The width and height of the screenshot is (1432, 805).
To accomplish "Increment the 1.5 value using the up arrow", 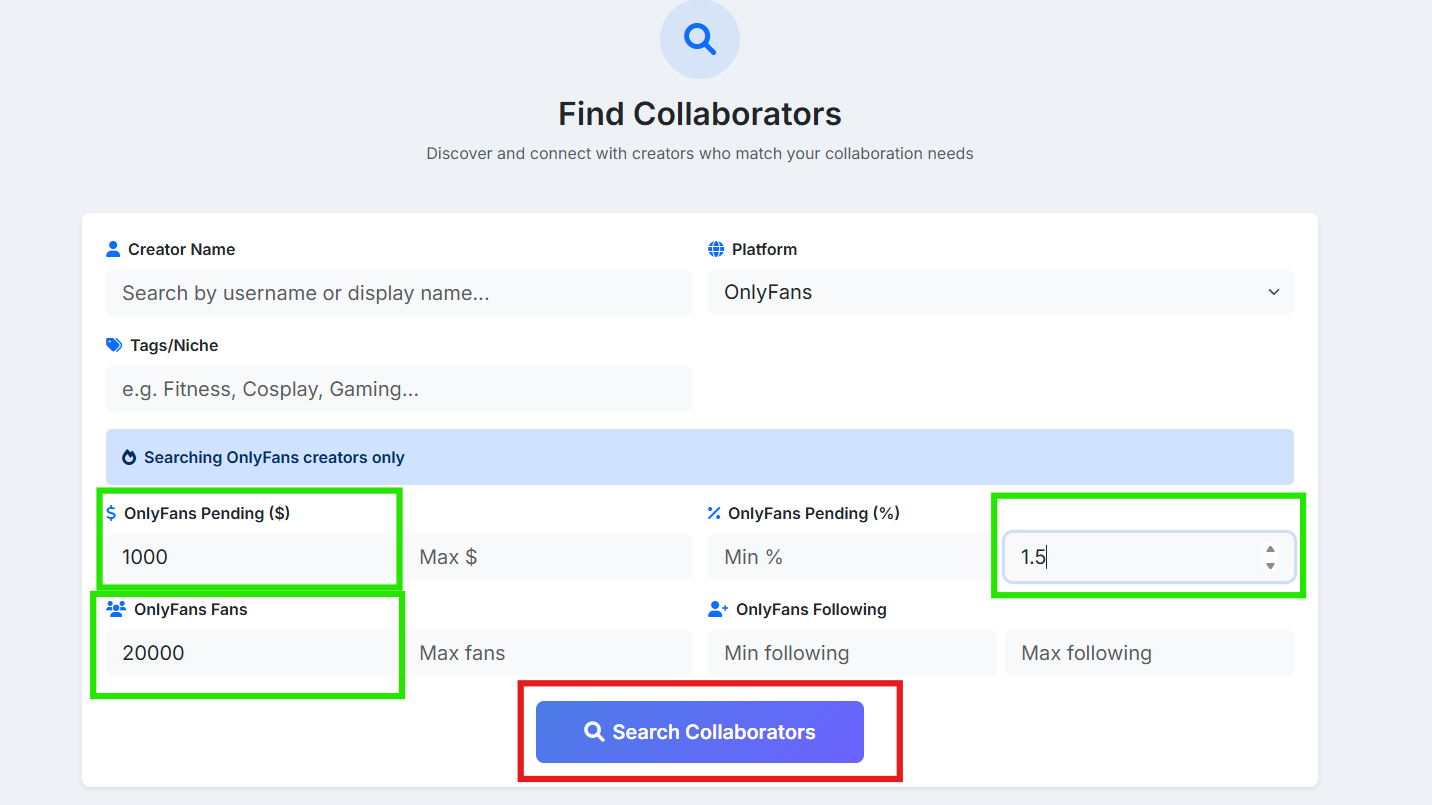I will click(x=1270, y=550).
